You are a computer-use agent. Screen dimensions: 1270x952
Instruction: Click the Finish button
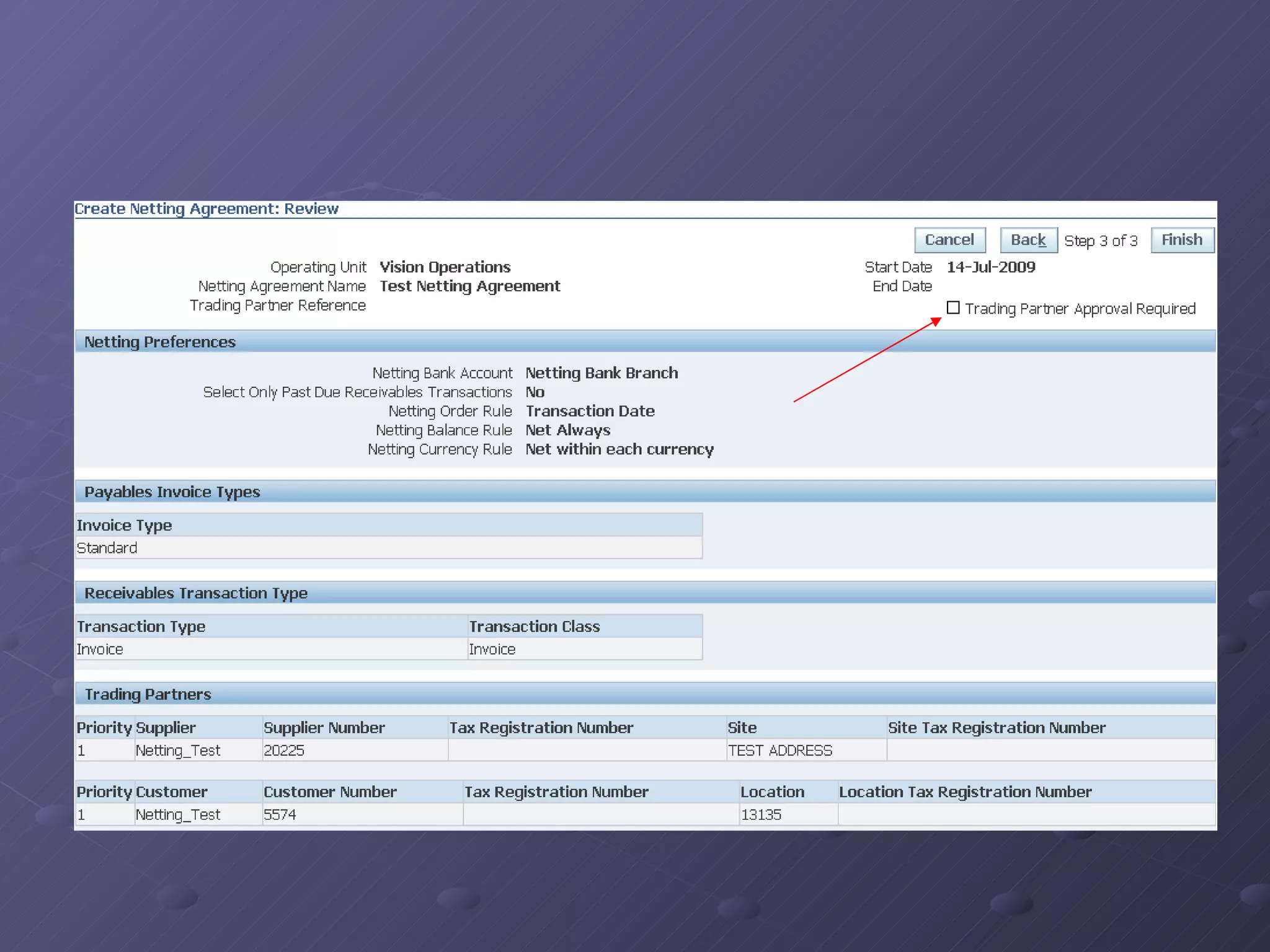1182,240
